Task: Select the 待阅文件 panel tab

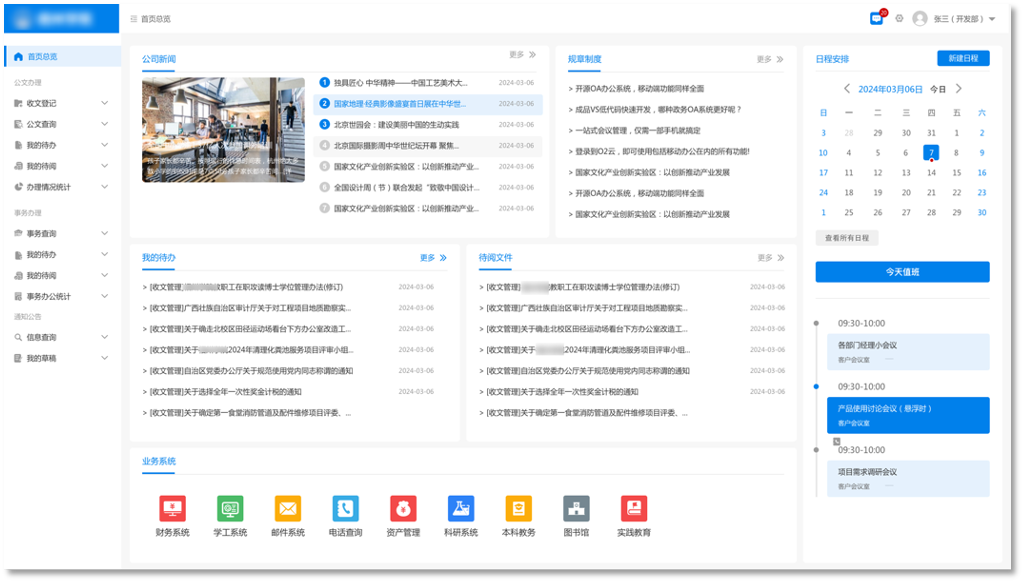Action: point(496,257)
